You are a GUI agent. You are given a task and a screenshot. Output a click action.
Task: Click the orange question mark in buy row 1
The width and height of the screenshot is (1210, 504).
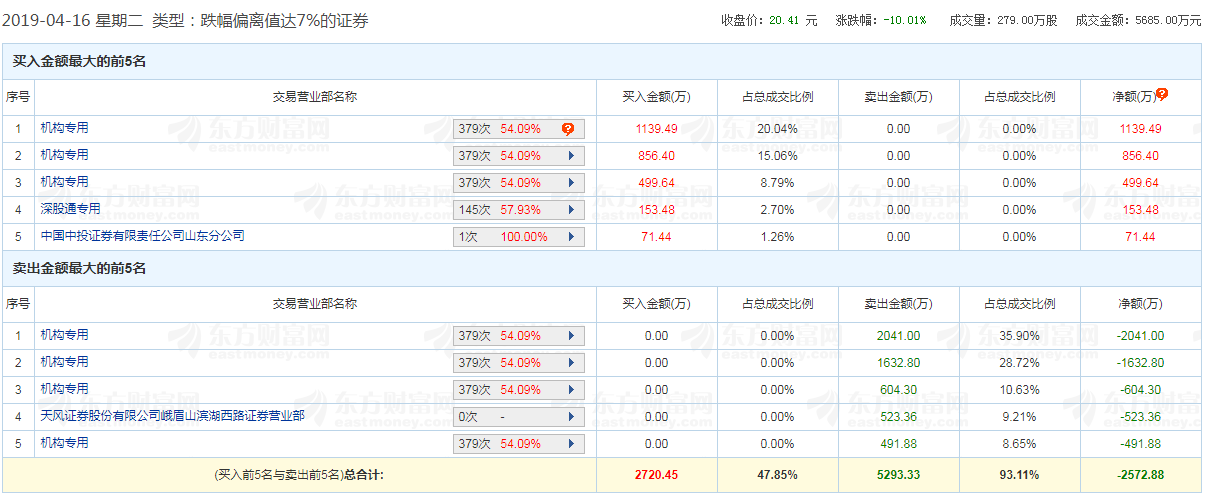[568, 129]
